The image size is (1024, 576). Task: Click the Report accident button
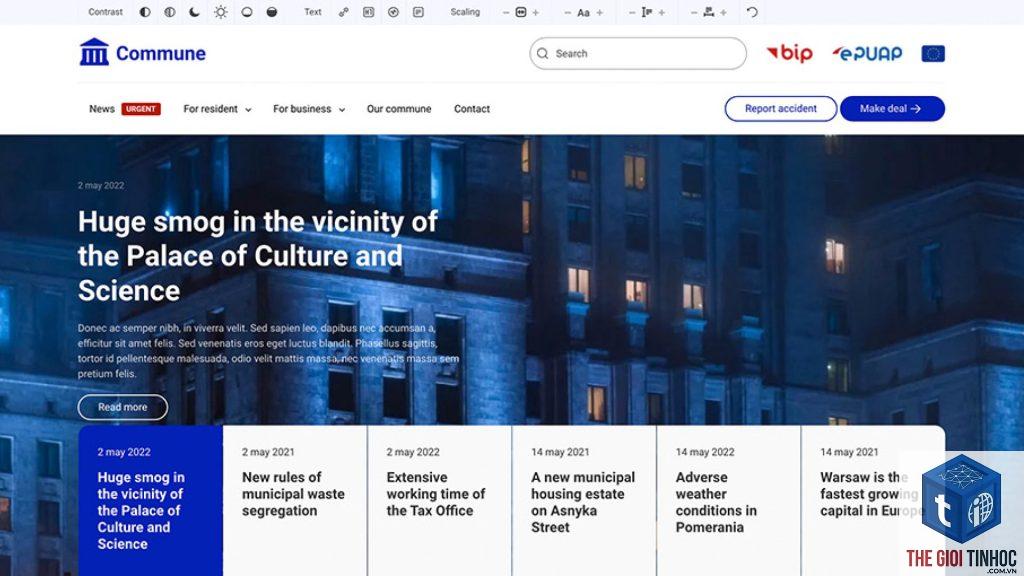click(x=780, y=108)
